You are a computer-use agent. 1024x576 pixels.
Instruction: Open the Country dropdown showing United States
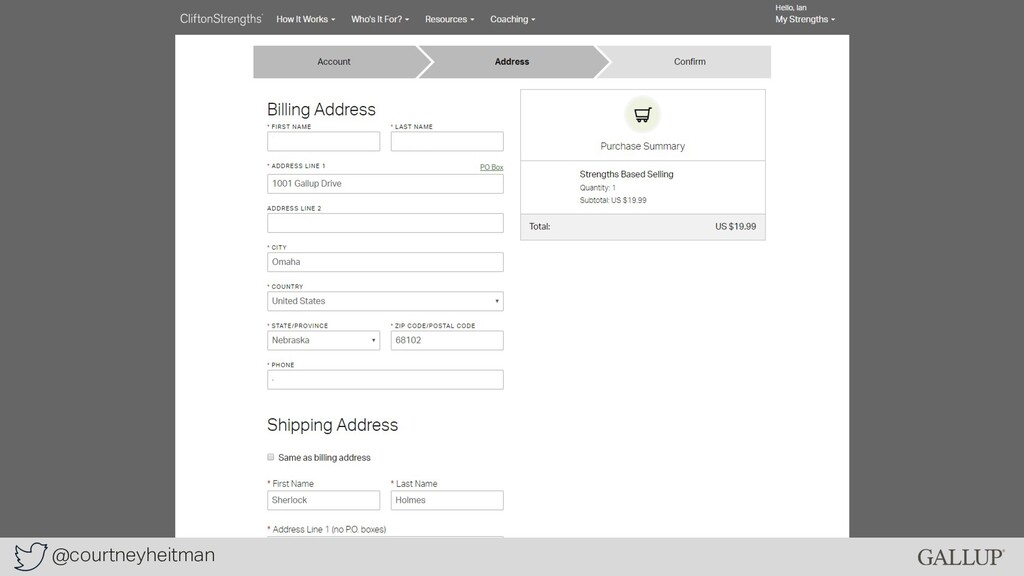coord(385,301)
